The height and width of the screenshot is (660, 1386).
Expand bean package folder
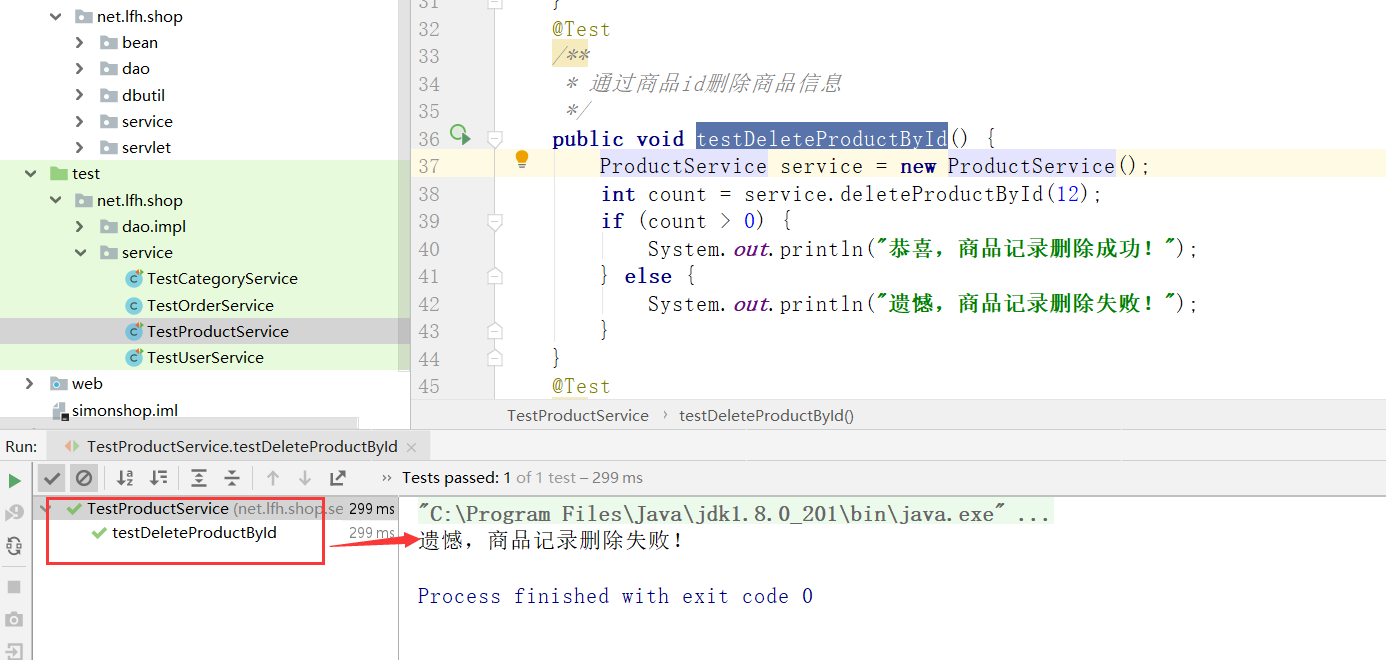pos(80,43)
